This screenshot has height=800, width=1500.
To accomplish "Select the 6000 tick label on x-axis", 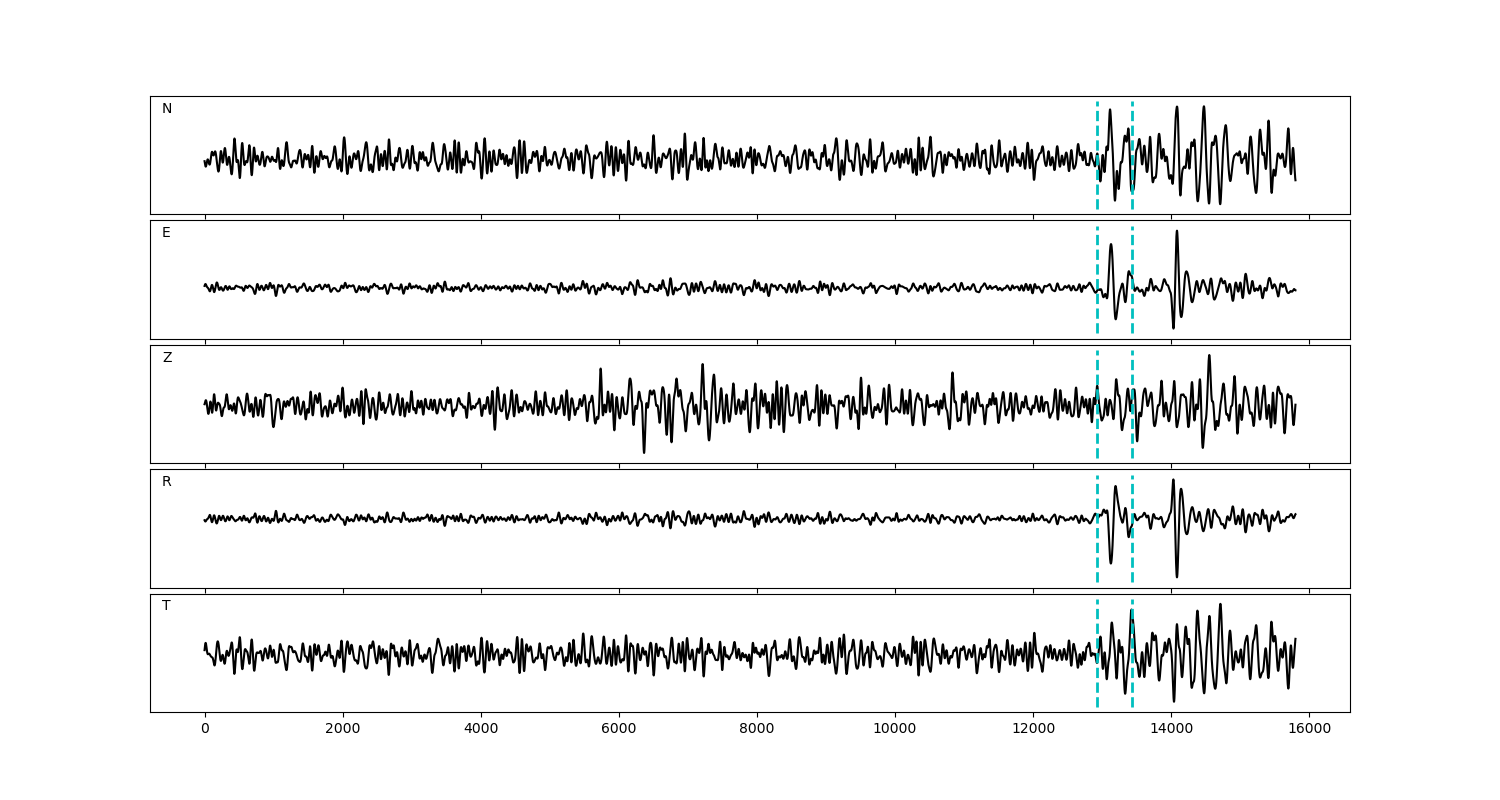I will pyautogui.click(x=619, y=730).
